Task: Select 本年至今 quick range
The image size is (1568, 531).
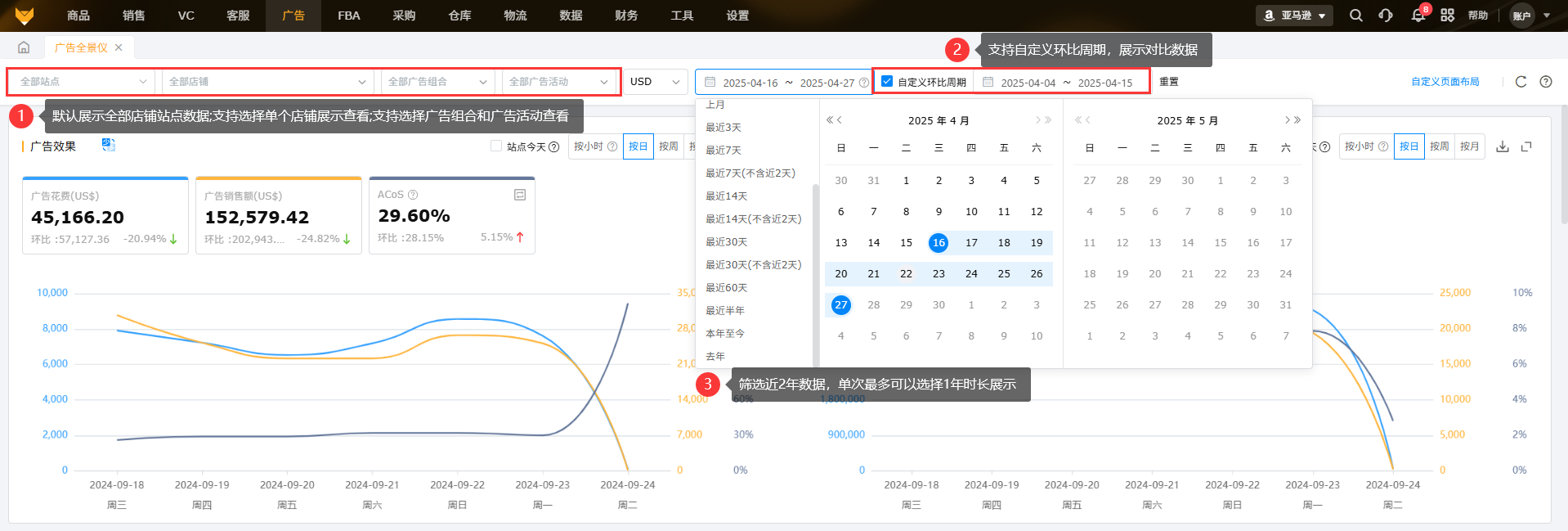Action: (x=725, y=334)
